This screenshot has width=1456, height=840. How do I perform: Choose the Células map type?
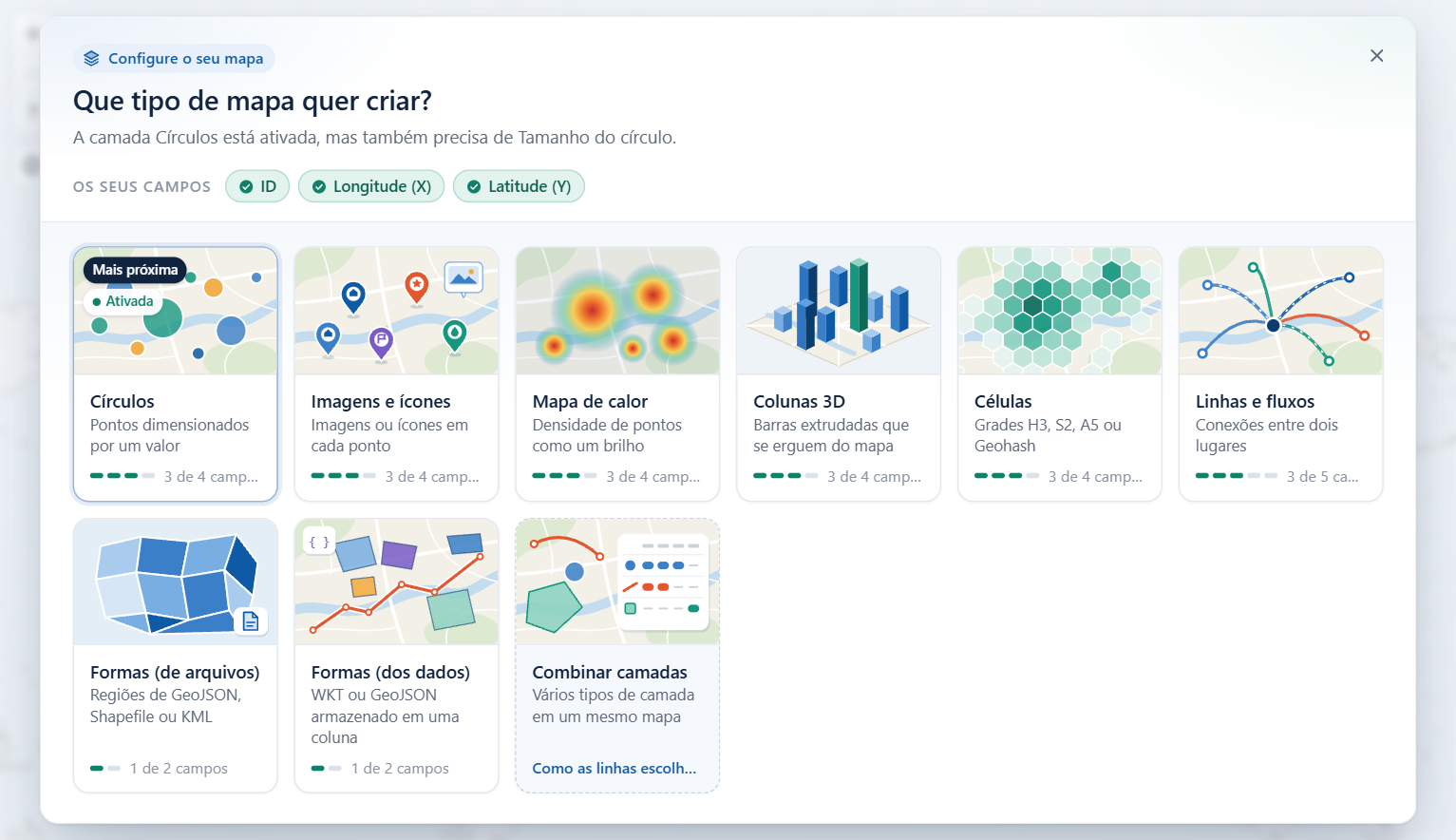(1060, 374)
